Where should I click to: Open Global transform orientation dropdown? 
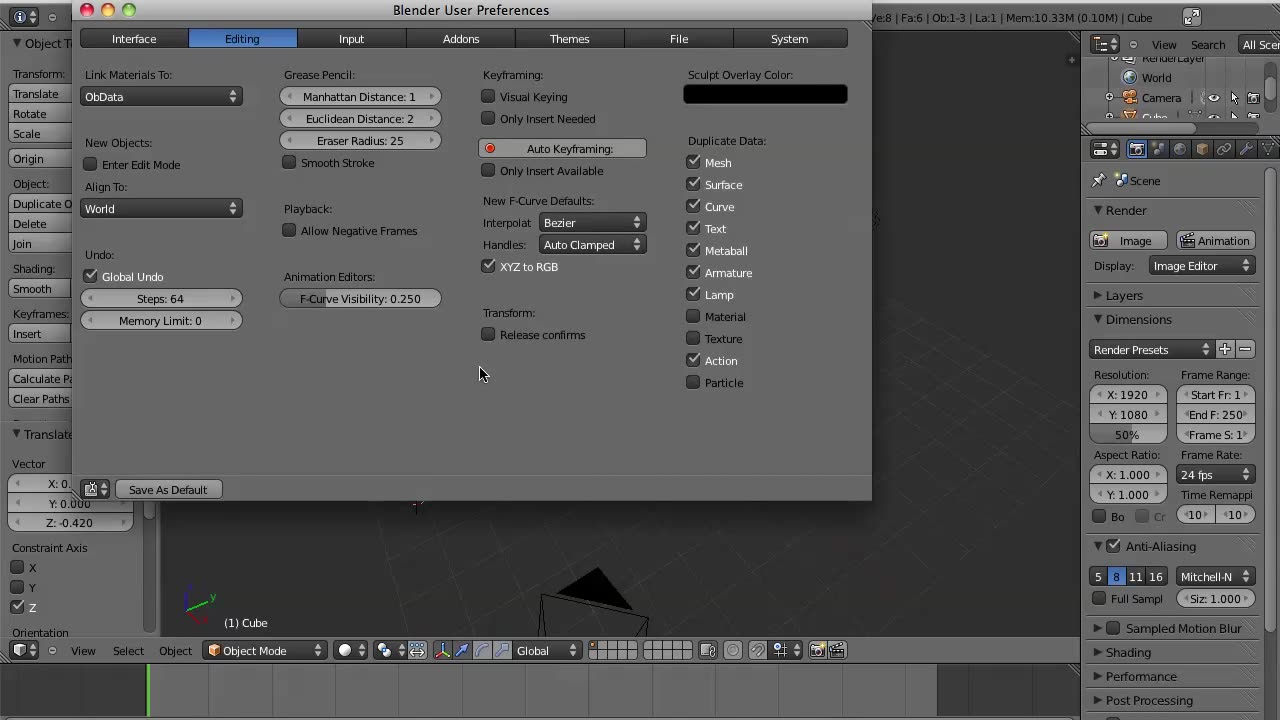[547, 651]
